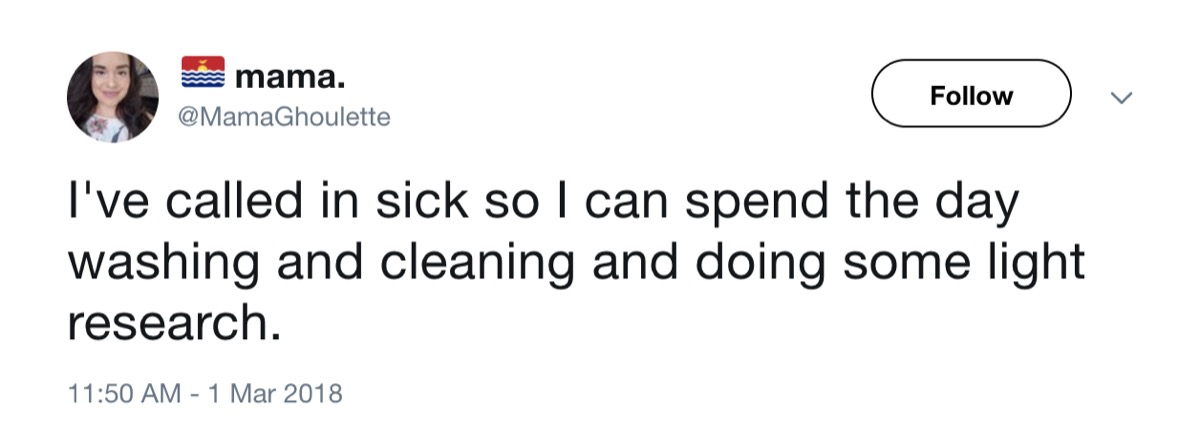Click the "1 Mar 2018" date text
The image size is (1200, 433).
[x=257, y=392]
